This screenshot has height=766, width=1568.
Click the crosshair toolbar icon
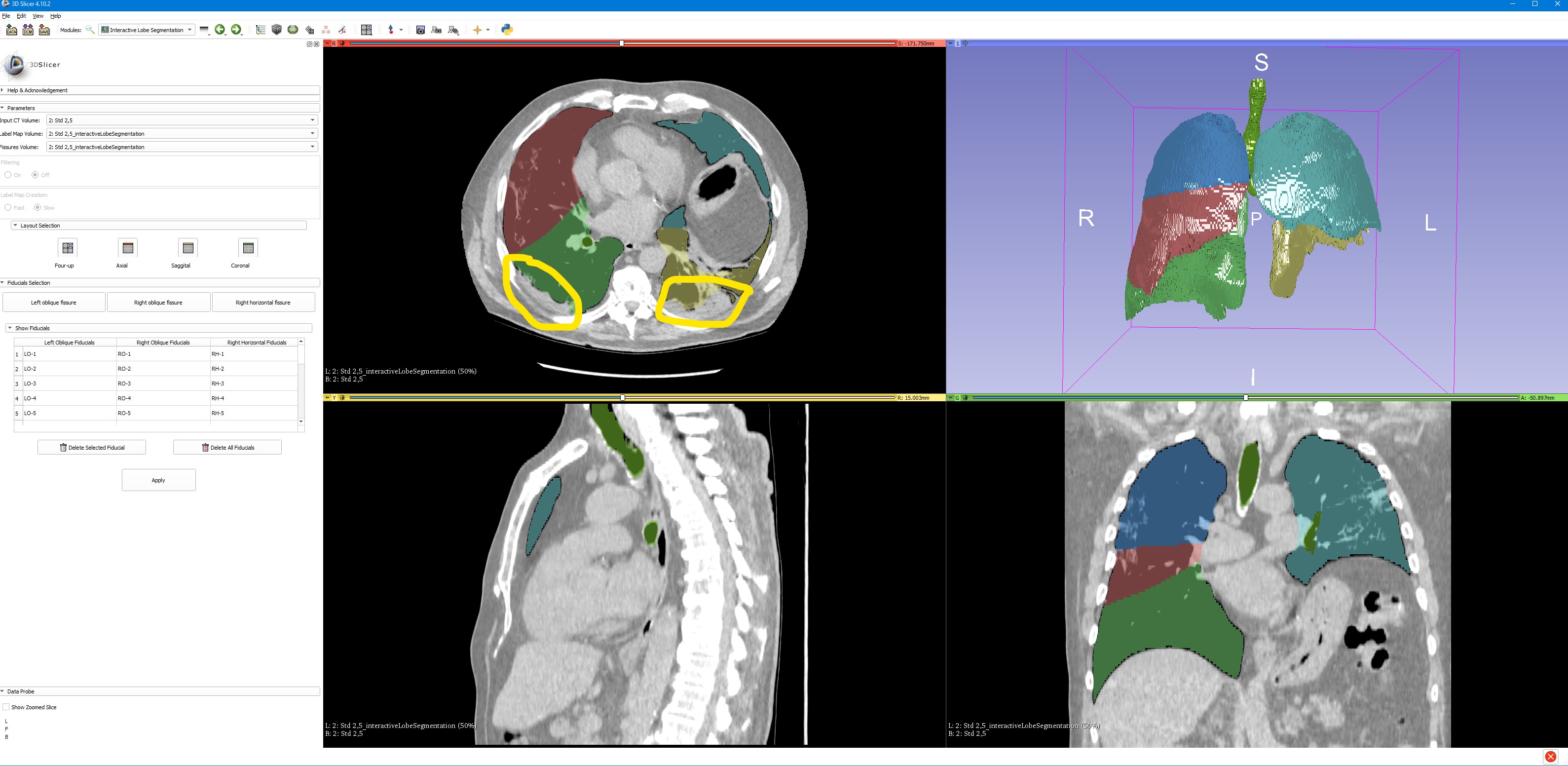[x=477, y=30]
